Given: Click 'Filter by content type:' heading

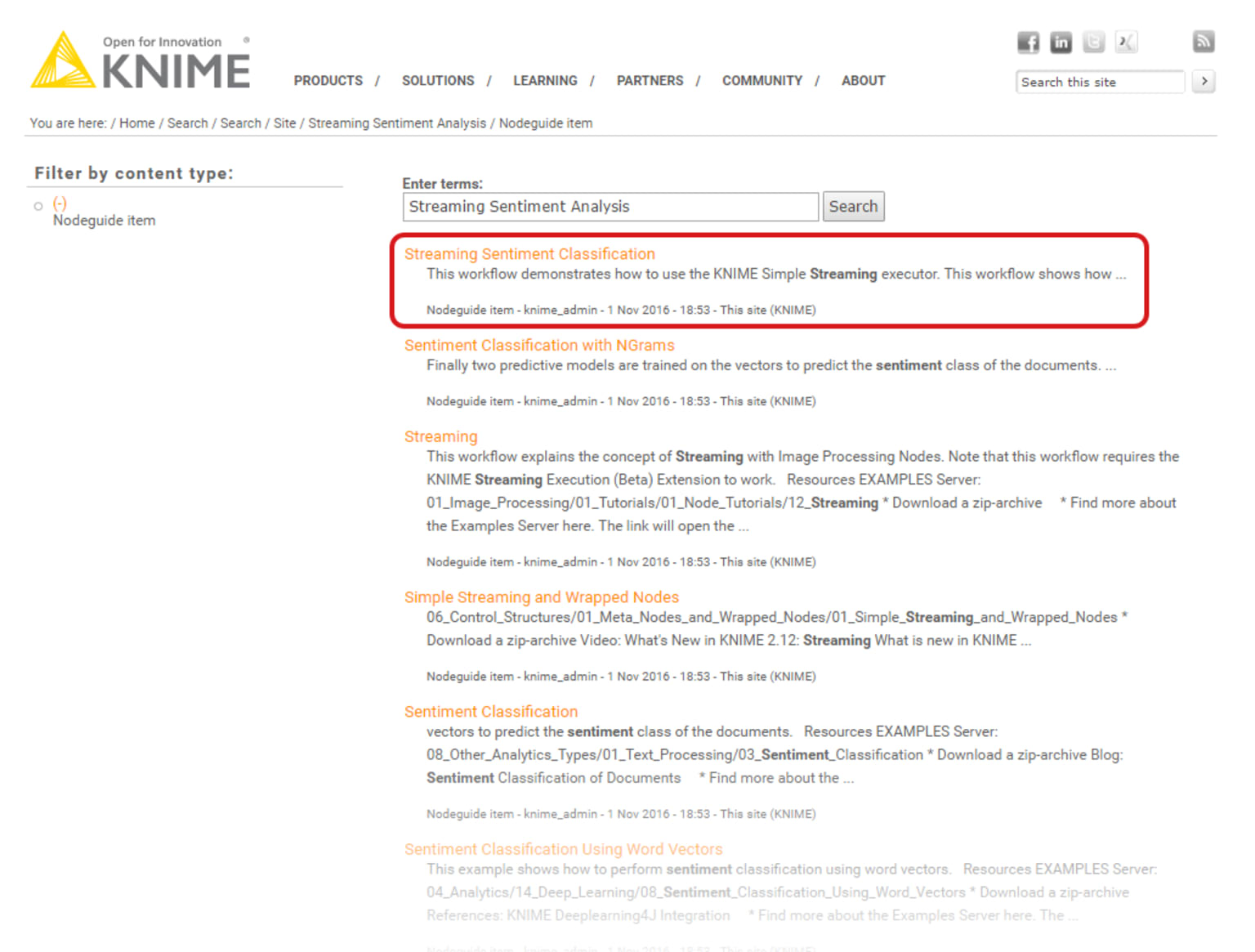Looking at the screenshot, I should 134,173.
